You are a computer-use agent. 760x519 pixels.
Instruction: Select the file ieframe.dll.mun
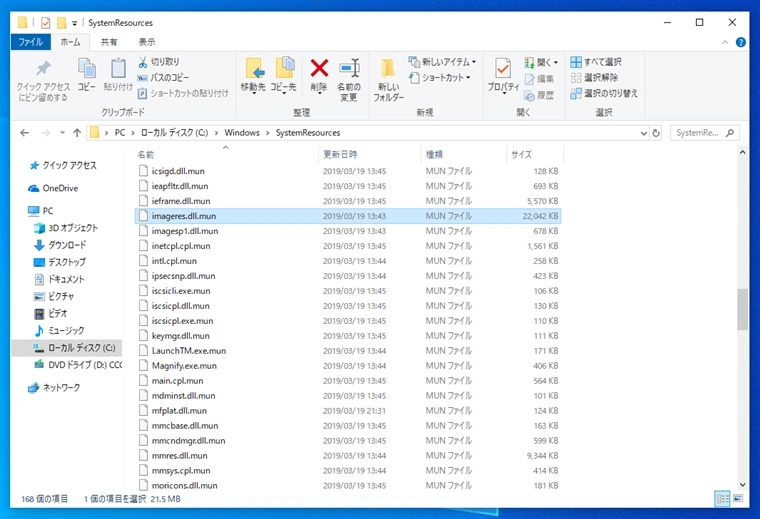click(x=348, y=201)
